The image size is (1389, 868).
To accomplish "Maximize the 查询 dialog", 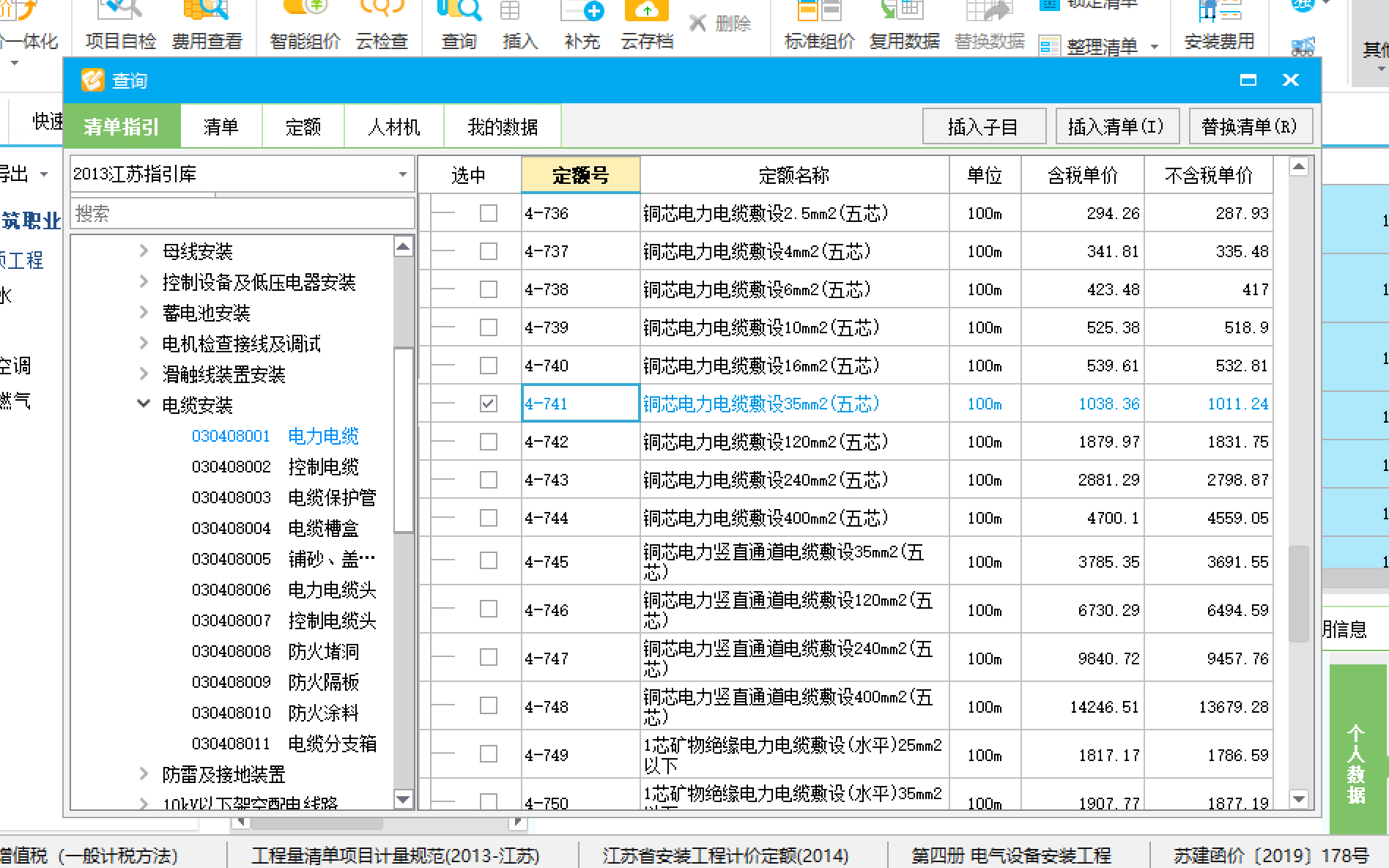I will pos(1248,80).
